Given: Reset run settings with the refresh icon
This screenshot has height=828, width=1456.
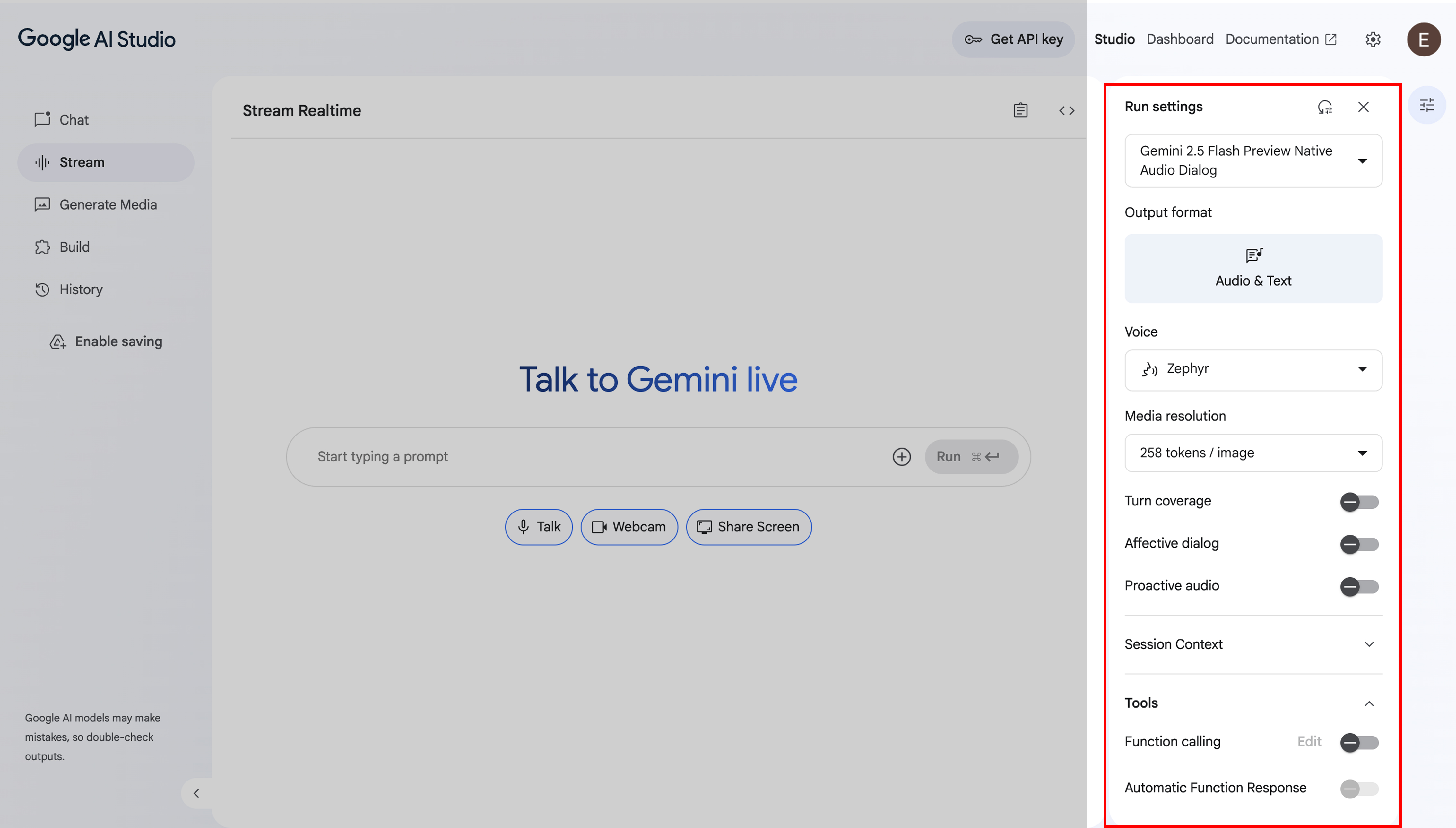Looking at the screenshot, I should (x=1325, y=107).
